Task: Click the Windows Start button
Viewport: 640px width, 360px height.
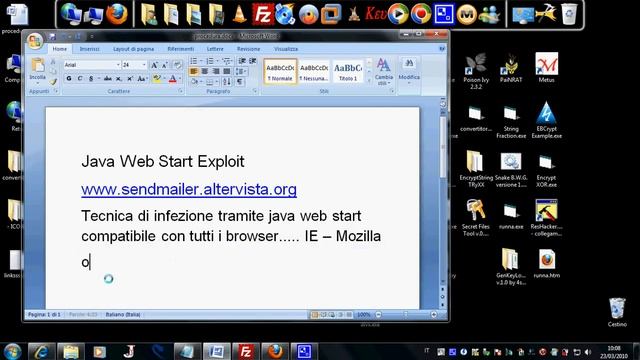Action: point(12,351)
